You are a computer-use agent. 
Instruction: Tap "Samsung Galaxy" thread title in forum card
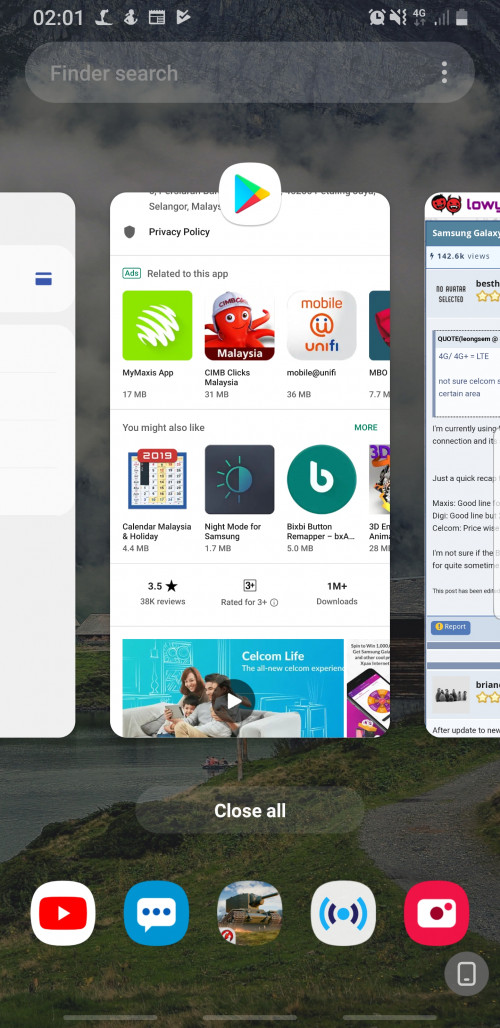466,233
